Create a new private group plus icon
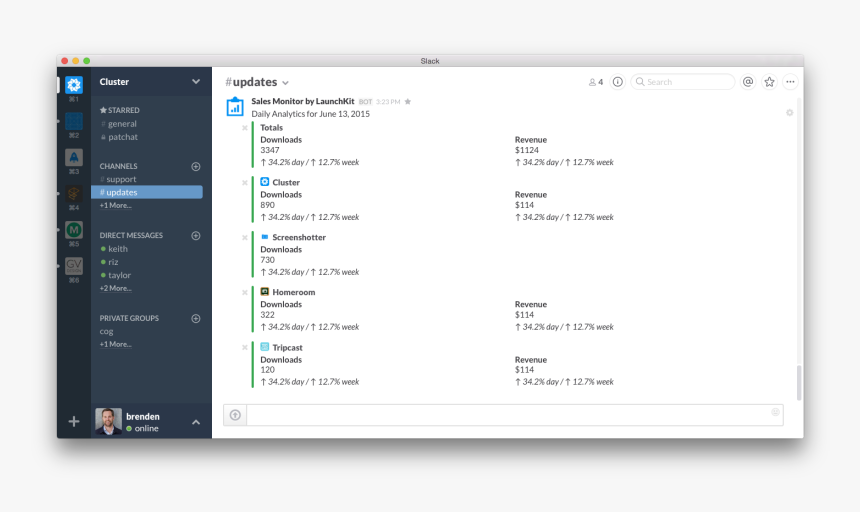The image size is (860, 512). (196, 318)
